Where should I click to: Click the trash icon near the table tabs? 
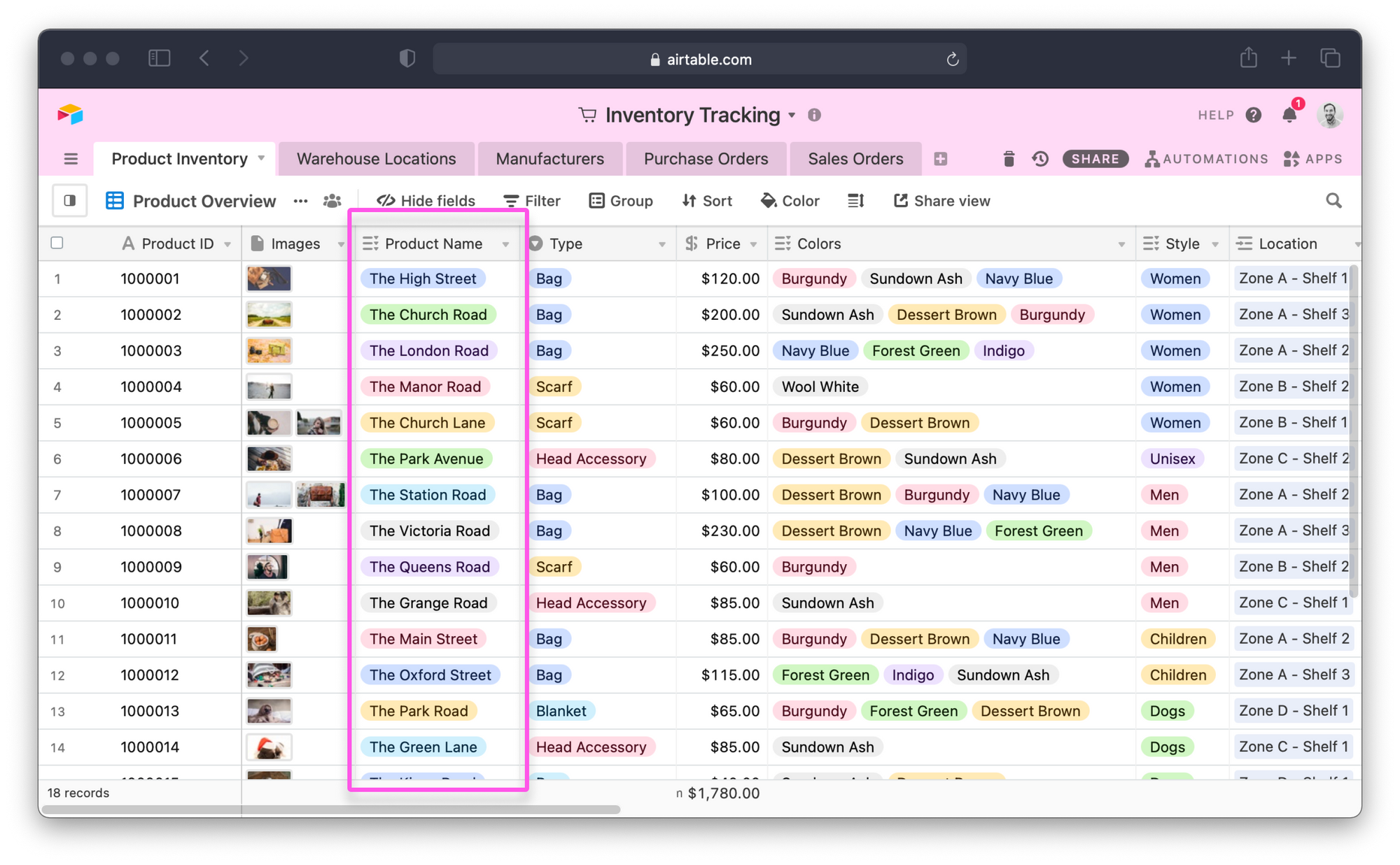point(1009,159)
